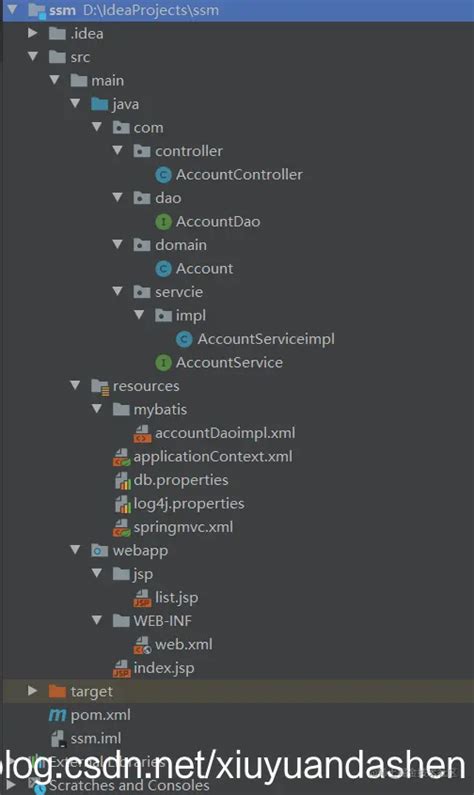Click the AccountDao interface icon
The image size is (474, 795).
[163, 222]
